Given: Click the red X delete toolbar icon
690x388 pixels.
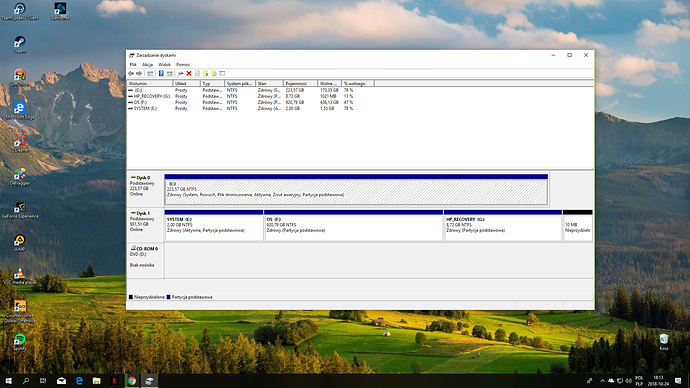Looking at the screenshot, I should (189, 73).
